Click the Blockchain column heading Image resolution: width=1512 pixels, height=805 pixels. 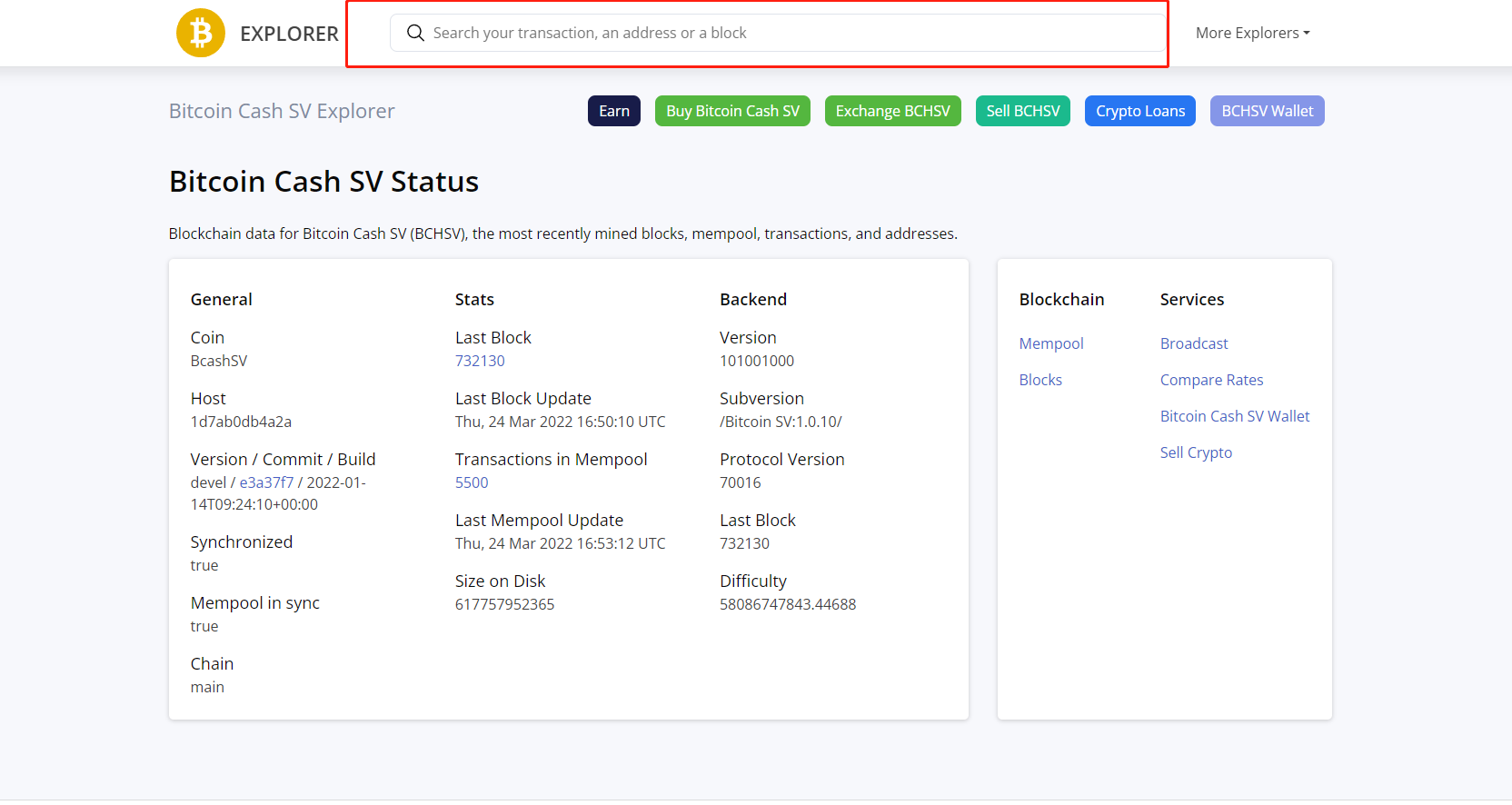pos(1061,300)
